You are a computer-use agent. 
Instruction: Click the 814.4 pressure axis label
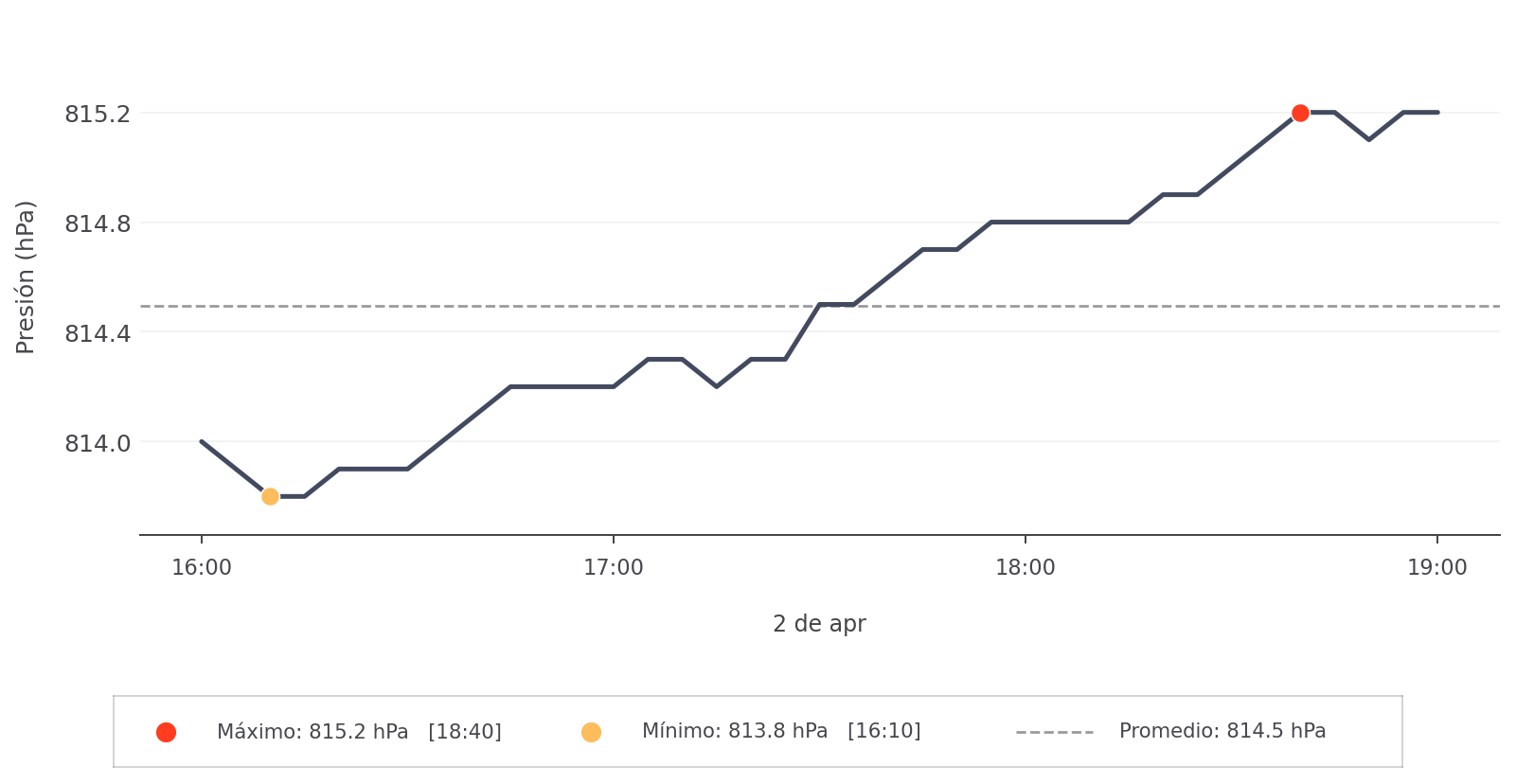click(x=98, y=333)
